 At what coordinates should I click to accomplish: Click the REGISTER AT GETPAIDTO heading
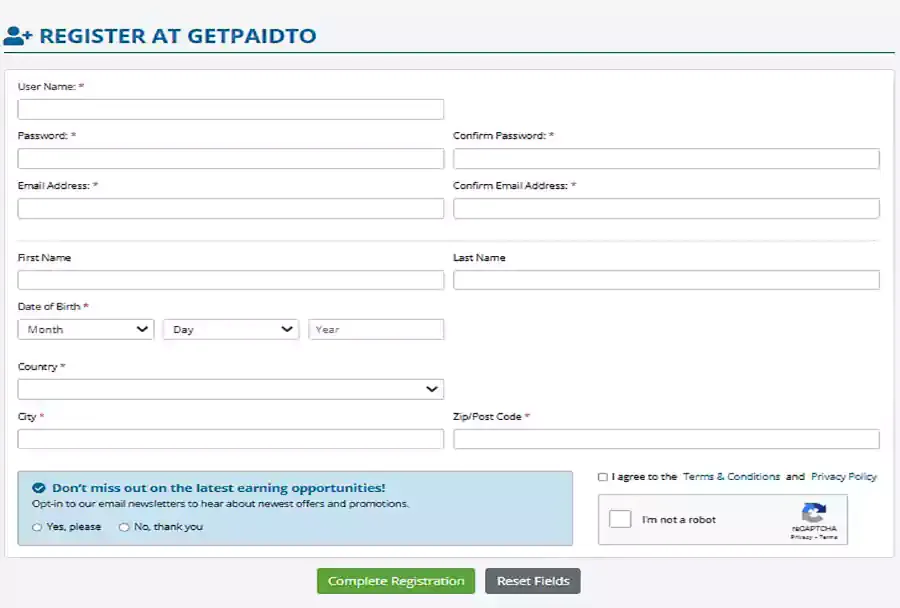click(178, 36)
